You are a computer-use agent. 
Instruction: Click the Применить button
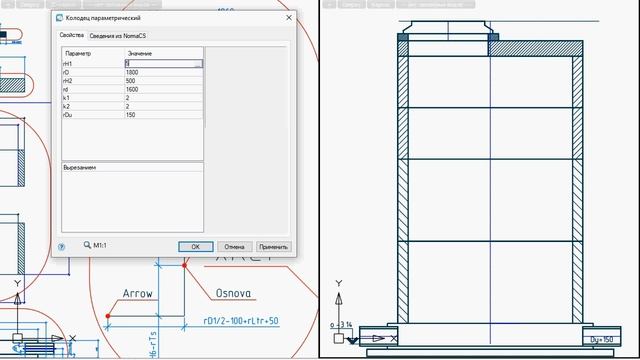[x=273, y=247]
